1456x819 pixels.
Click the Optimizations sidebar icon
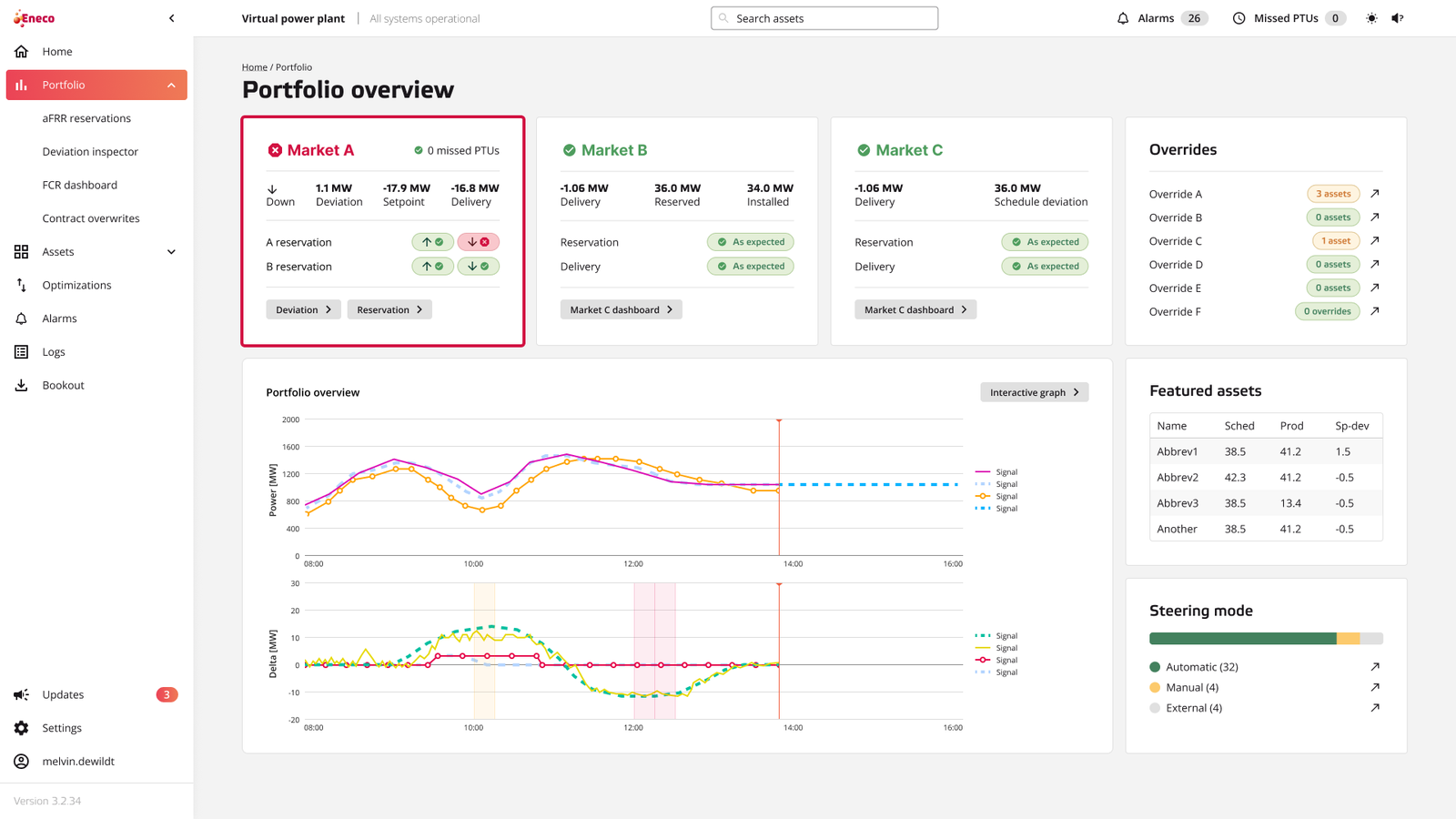pyautogui.click(x=21, y=286)
